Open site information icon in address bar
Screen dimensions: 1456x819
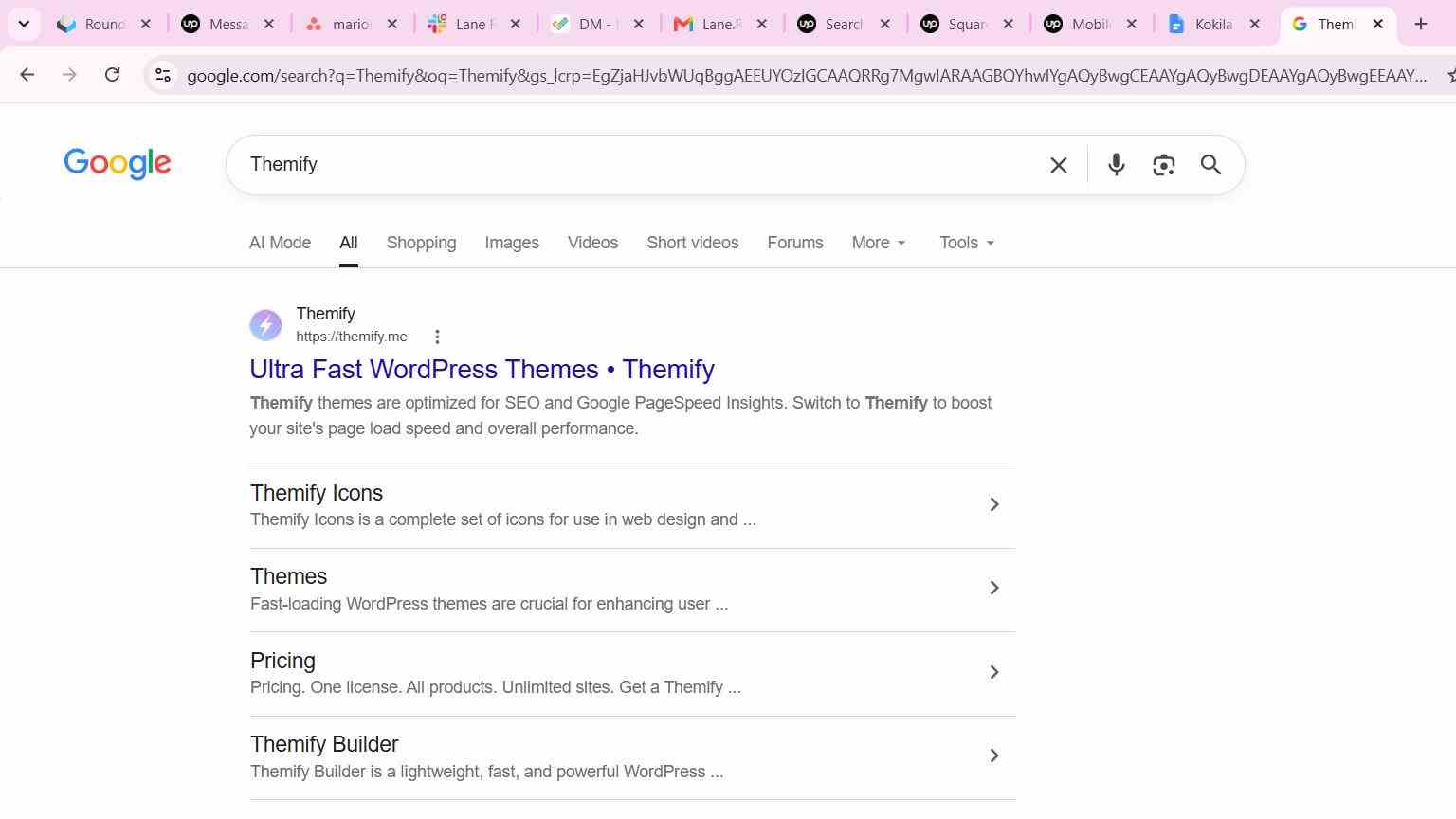pos(163,75)
